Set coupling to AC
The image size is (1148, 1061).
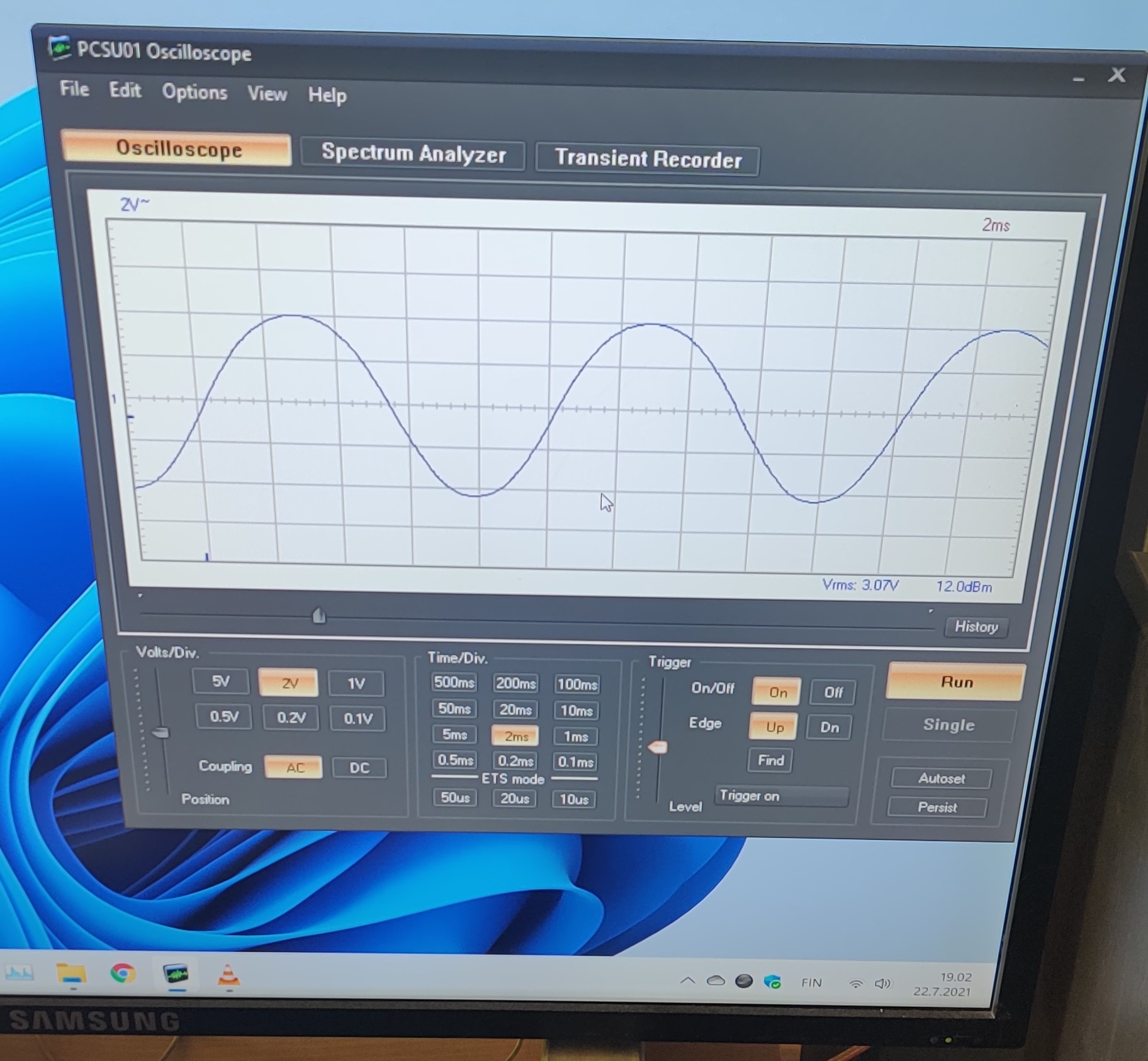[x=294, y=768]
